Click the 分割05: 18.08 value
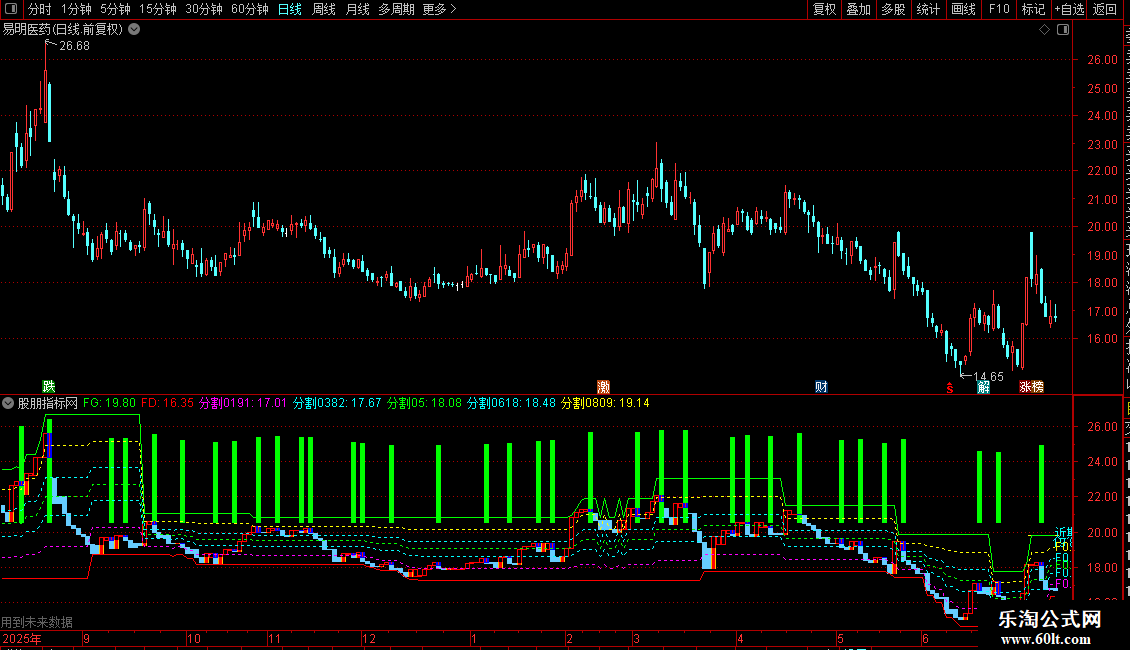 424,403
